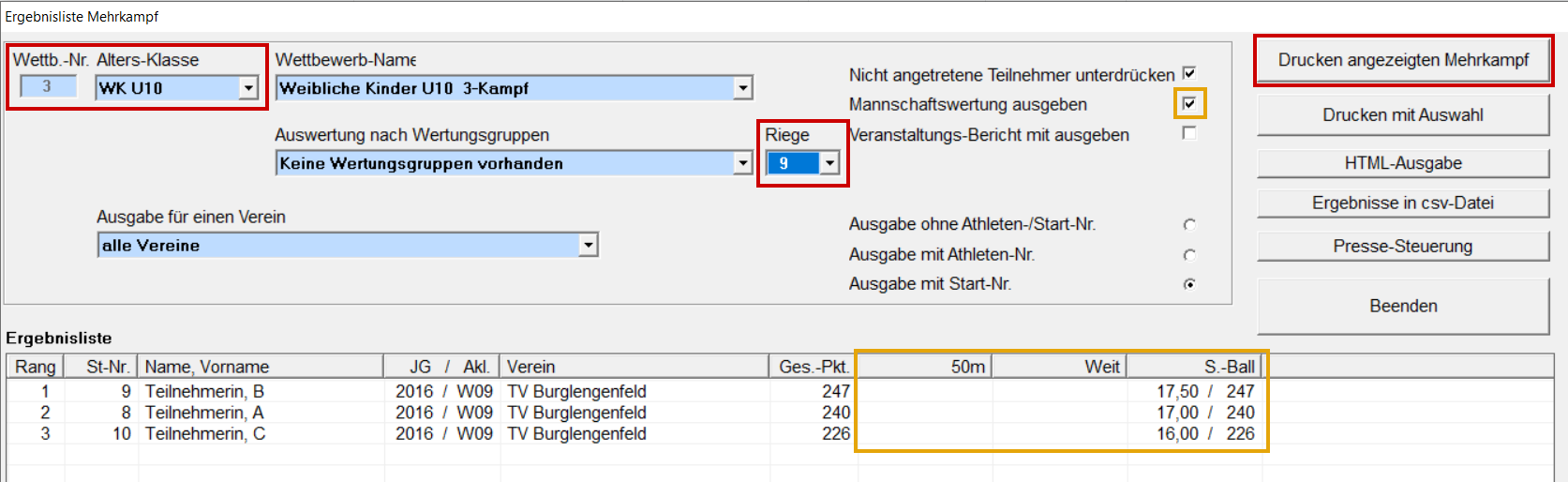The height and width of the screenshot is (482, 1568).
Task: Export Ergebnisse in csv-Datei
Action: [x=1402, y=203]
